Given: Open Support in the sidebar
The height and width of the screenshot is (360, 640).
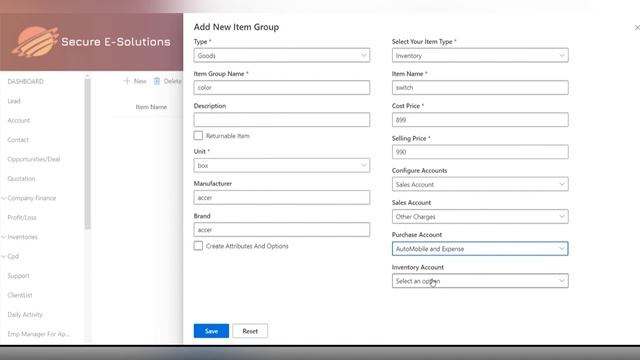Looking at the screenshot, I should (x=18, y=276).
